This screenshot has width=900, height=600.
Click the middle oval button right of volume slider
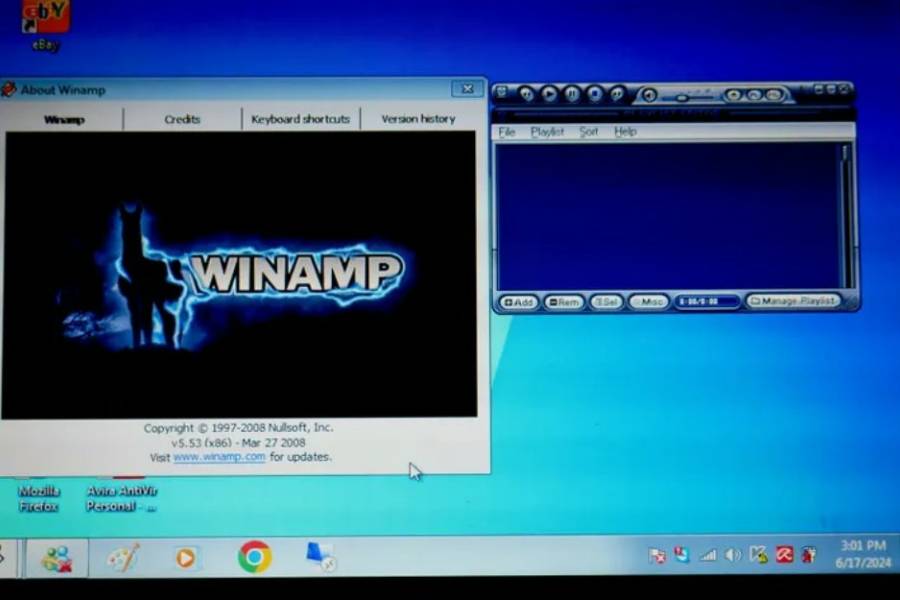coord(754,95)
